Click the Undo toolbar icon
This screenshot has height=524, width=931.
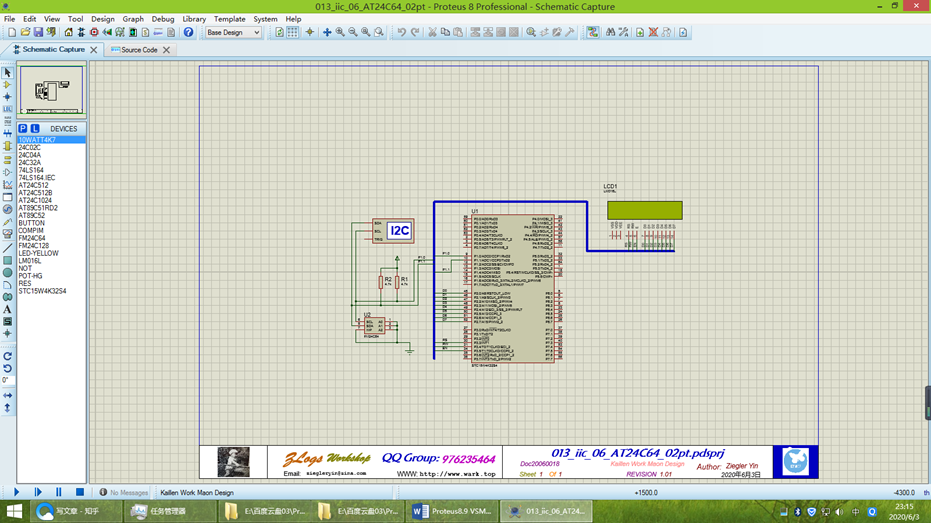click(402, 32)
